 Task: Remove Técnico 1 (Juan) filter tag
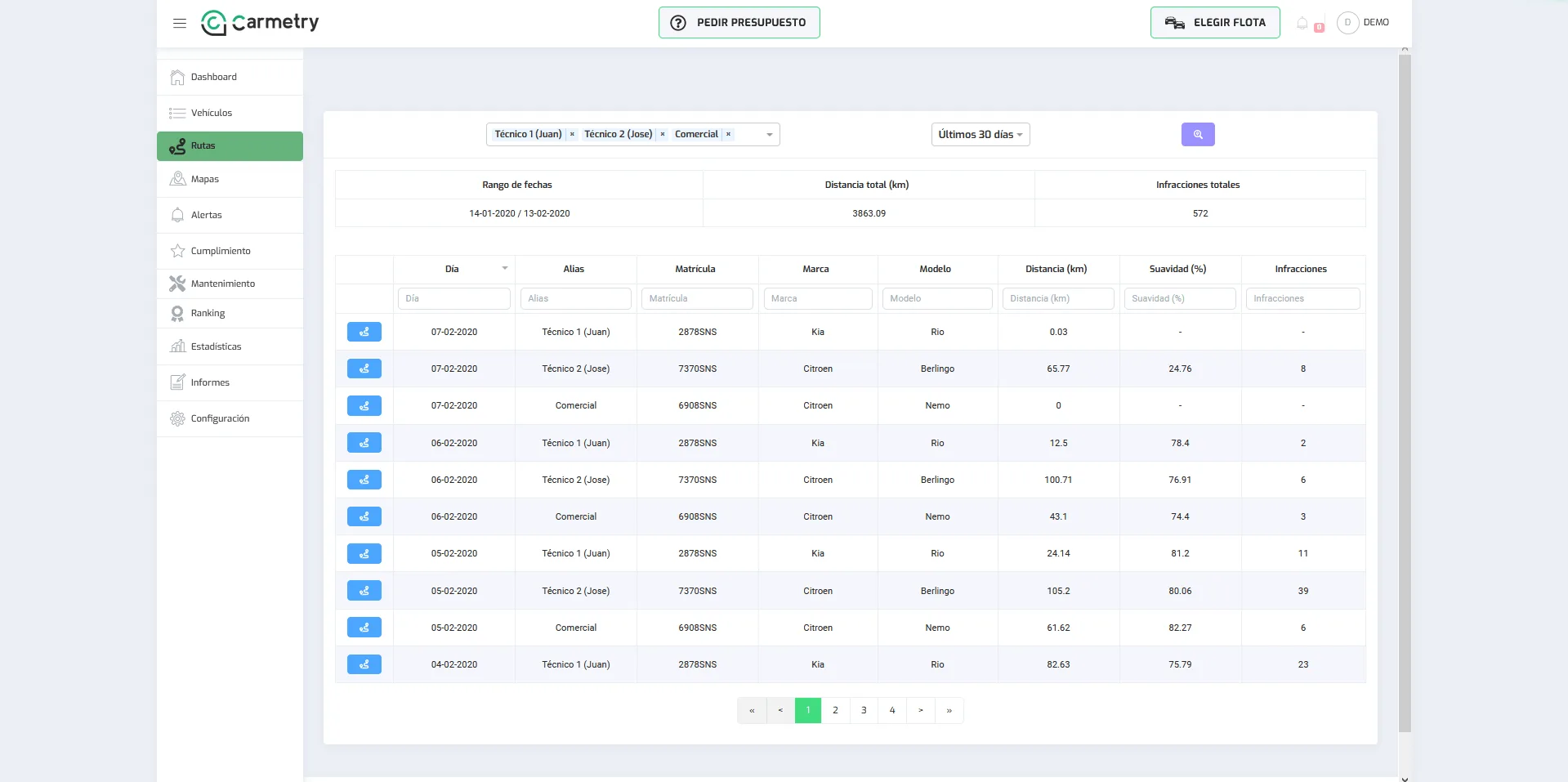coord(572,134)
